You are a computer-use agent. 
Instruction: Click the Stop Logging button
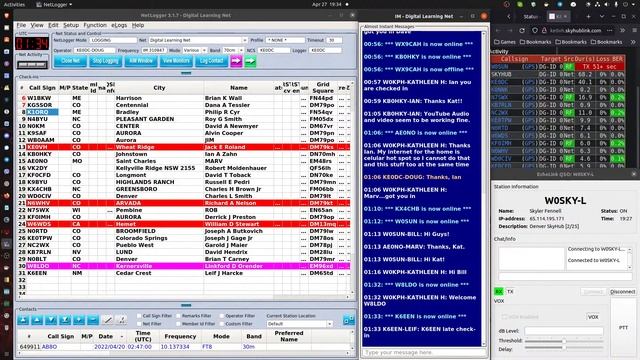[x=105, y=61]
